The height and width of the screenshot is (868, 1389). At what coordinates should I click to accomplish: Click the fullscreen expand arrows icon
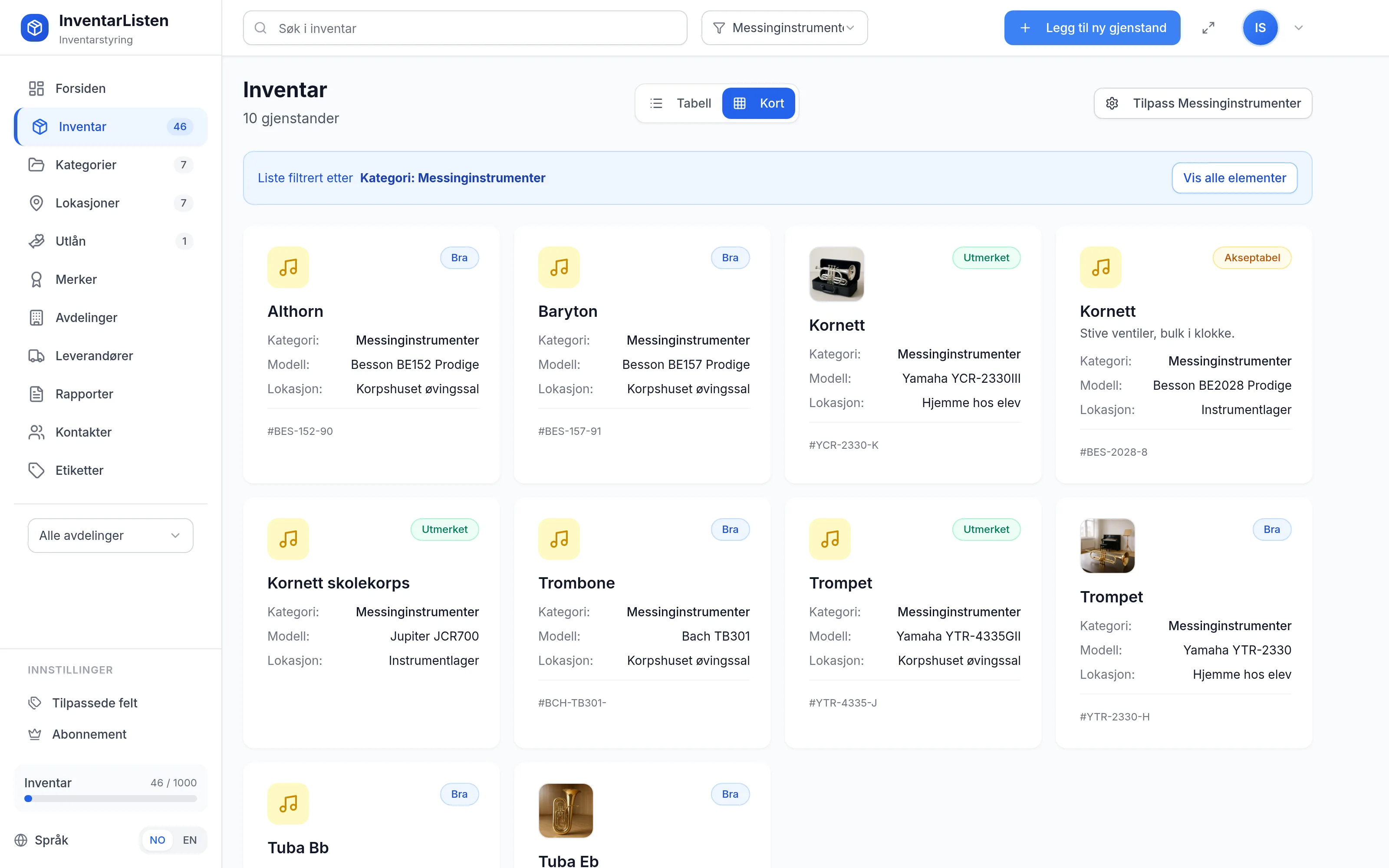point(1208,27)
